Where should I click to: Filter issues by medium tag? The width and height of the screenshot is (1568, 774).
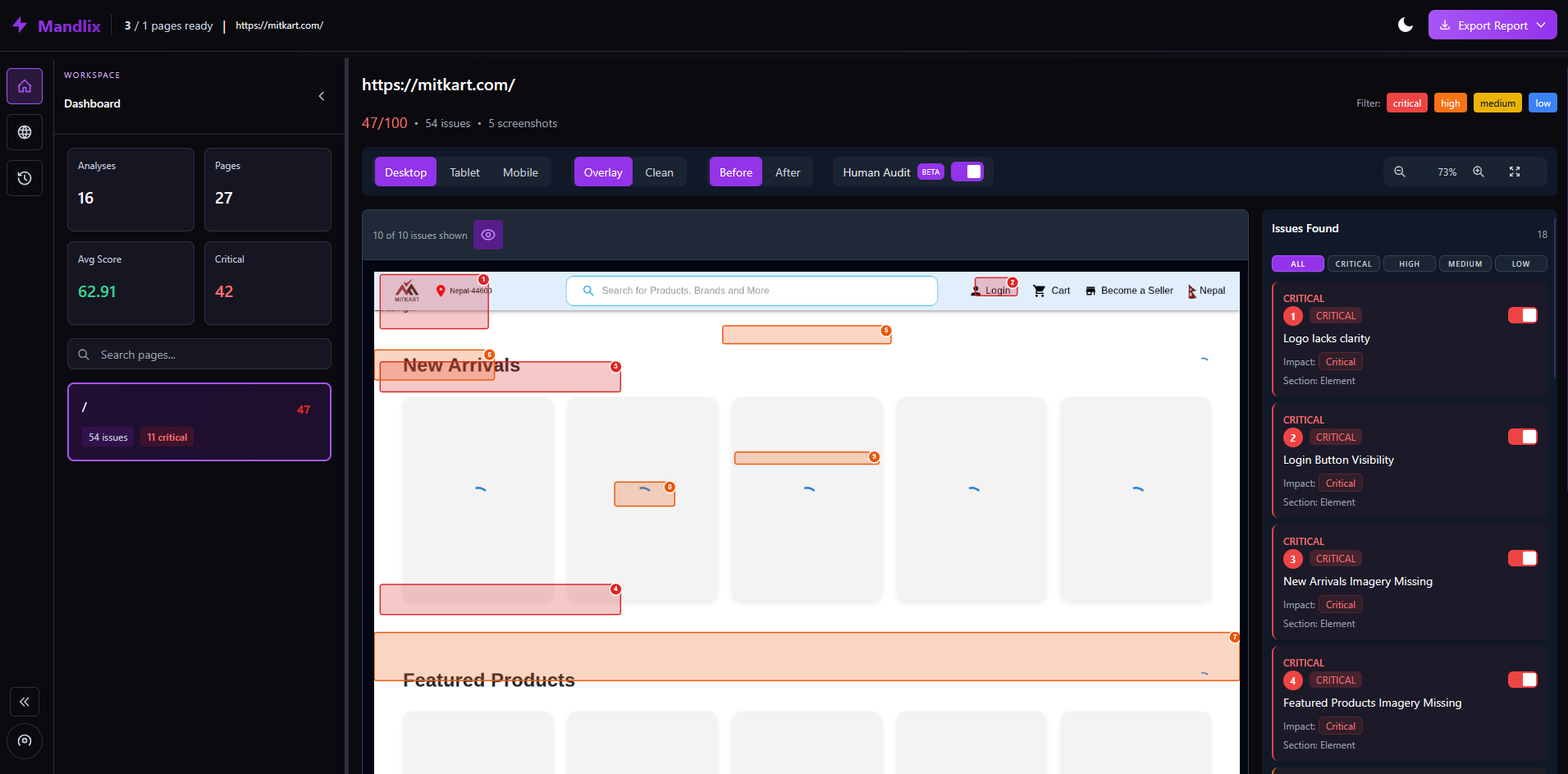[1497, 103]
